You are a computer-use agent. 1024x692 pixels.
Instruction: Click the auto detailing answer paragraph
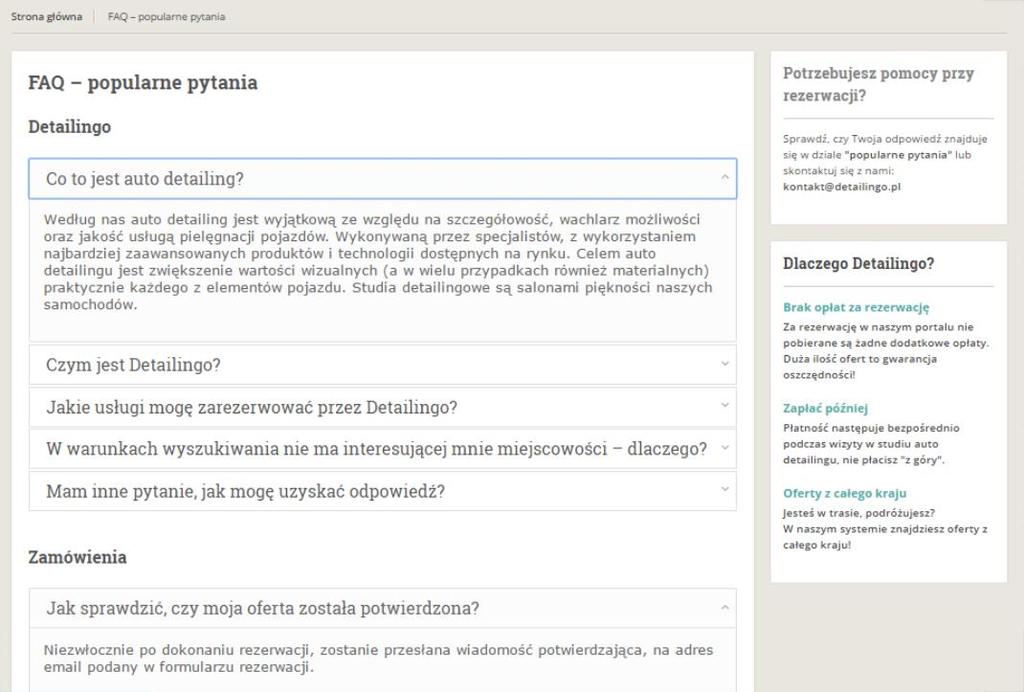pos(378,262)
